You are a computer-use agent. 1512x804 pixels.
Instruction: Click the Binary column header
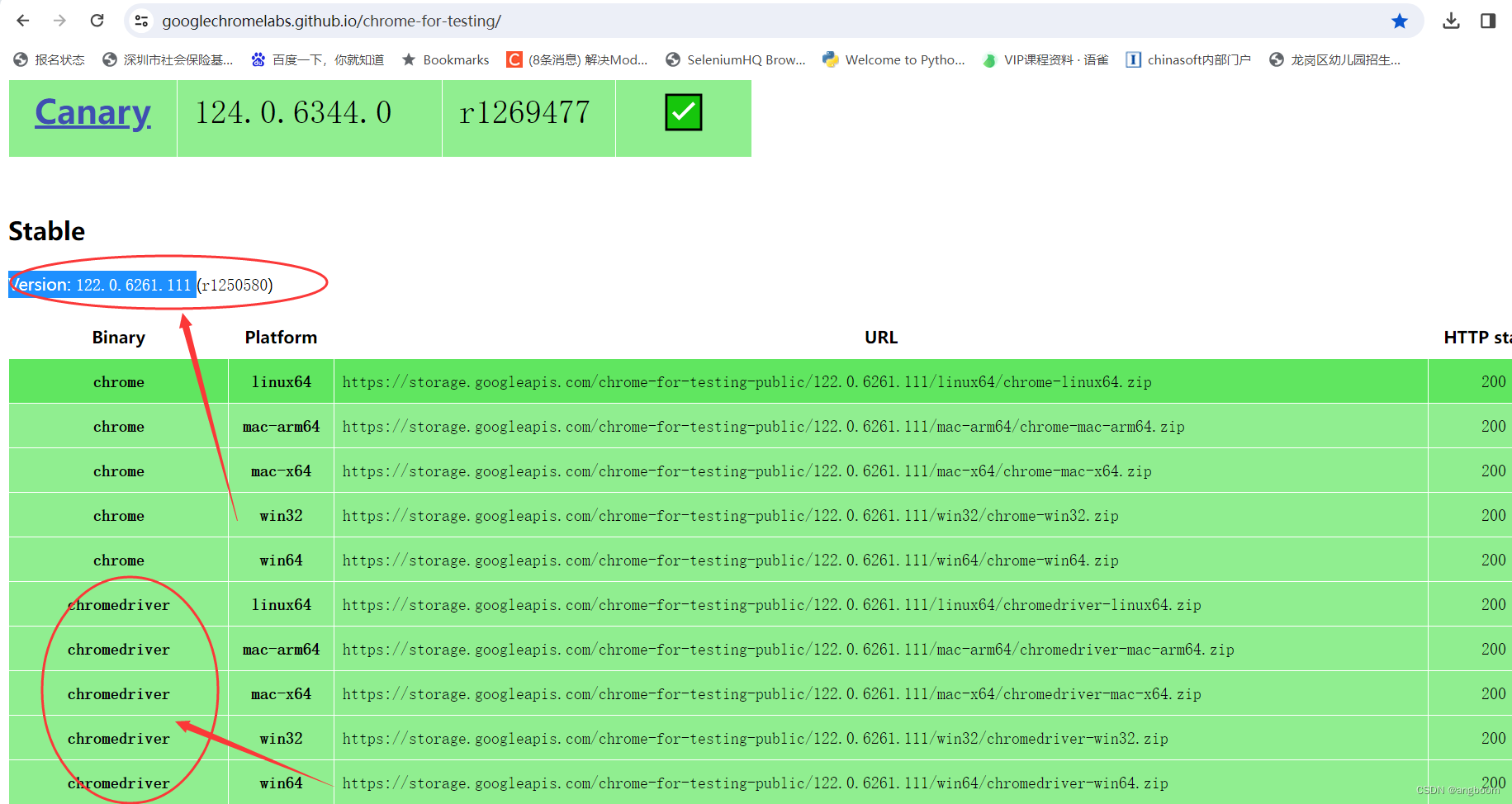coord(118,338)
